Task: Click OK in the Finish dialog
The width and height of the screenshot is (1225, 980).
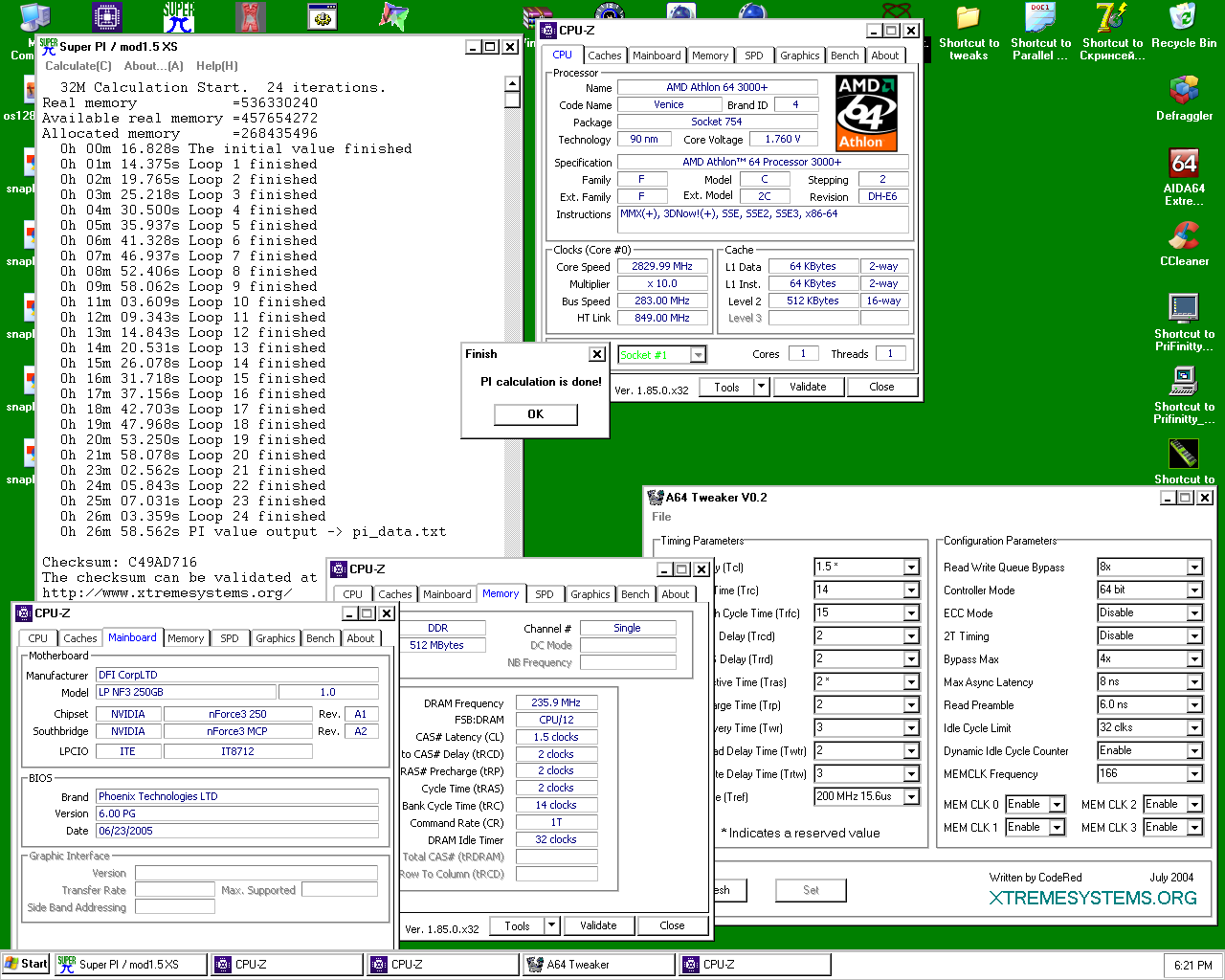Action: tap(536, 414)
